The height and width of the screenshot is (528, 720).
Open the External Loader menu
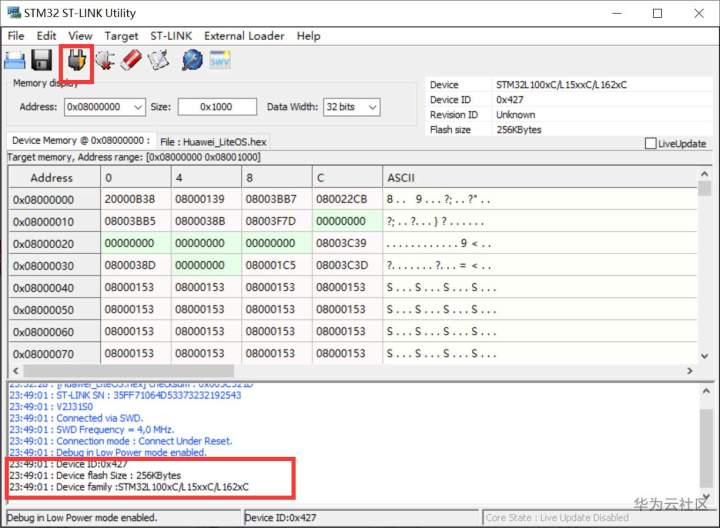tap(244, 36)
